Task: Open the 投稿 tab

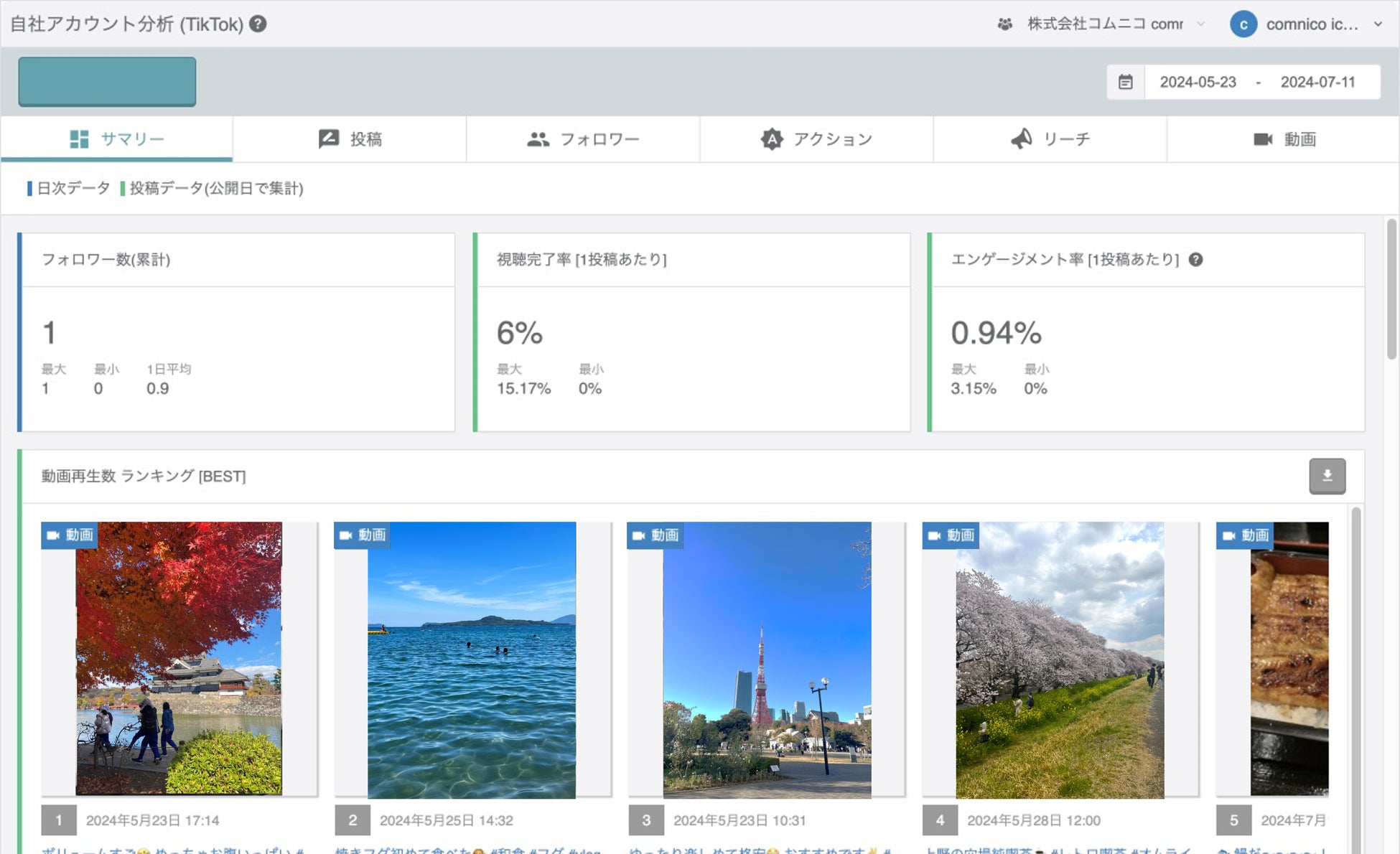Action: 350,139
